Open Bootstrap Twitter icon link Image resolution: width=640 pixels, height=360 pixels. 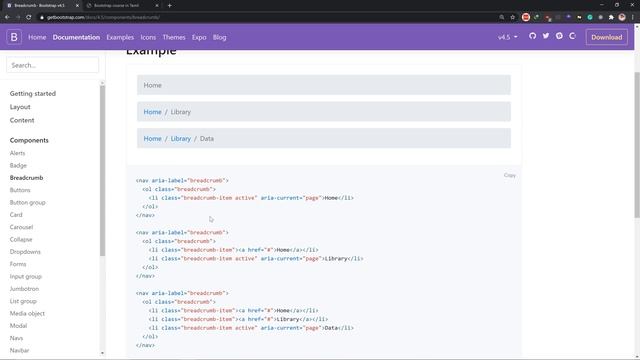(x=546, y=36)
